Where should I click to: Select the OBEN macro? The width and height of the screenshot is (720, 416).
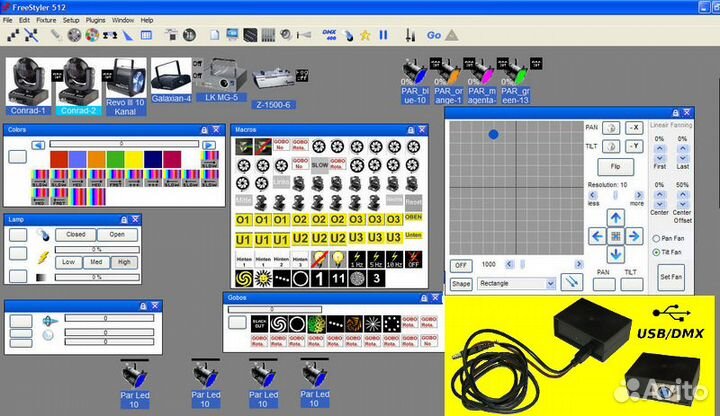(x=413, y=217)
